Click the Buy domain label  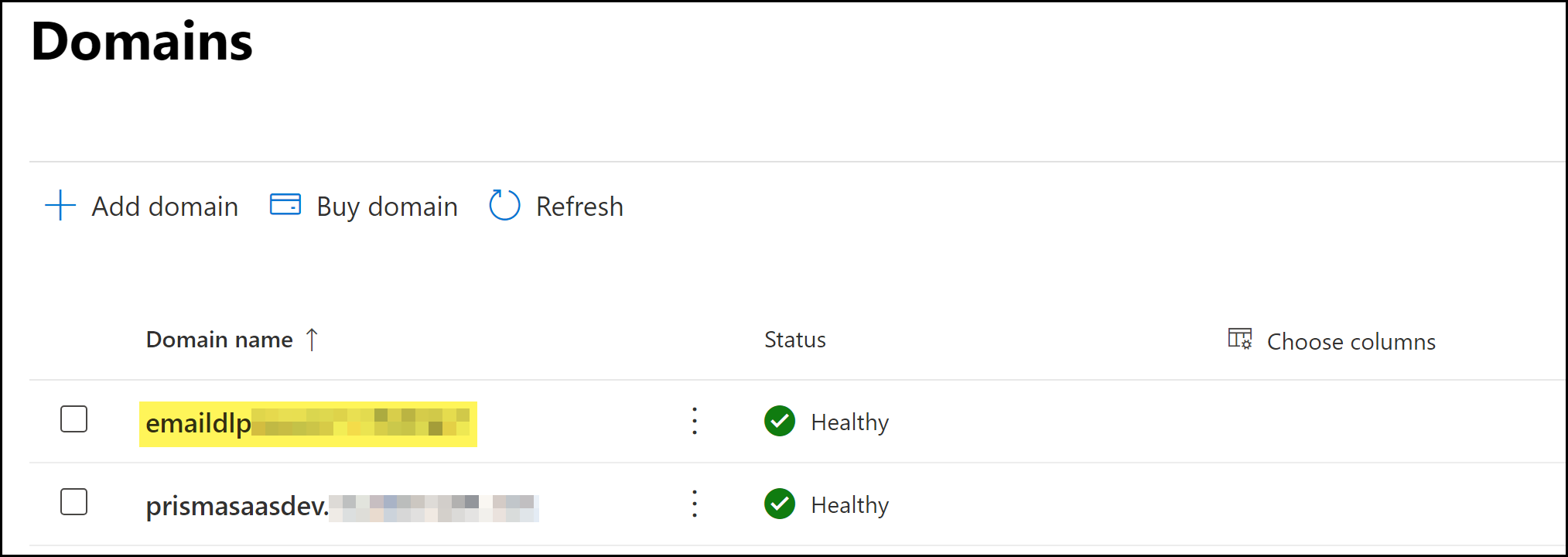point(387,207)
